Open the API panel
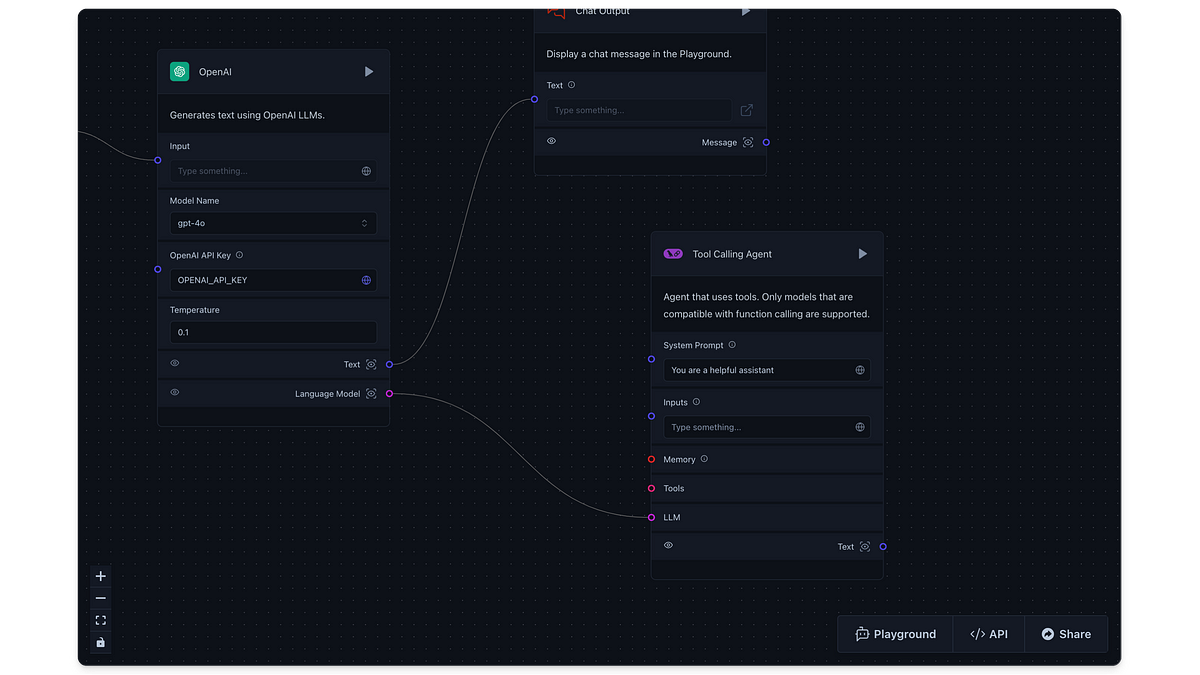Image resolution: width=1200 pixels, height=675 pixels. (x=988, y=634)
